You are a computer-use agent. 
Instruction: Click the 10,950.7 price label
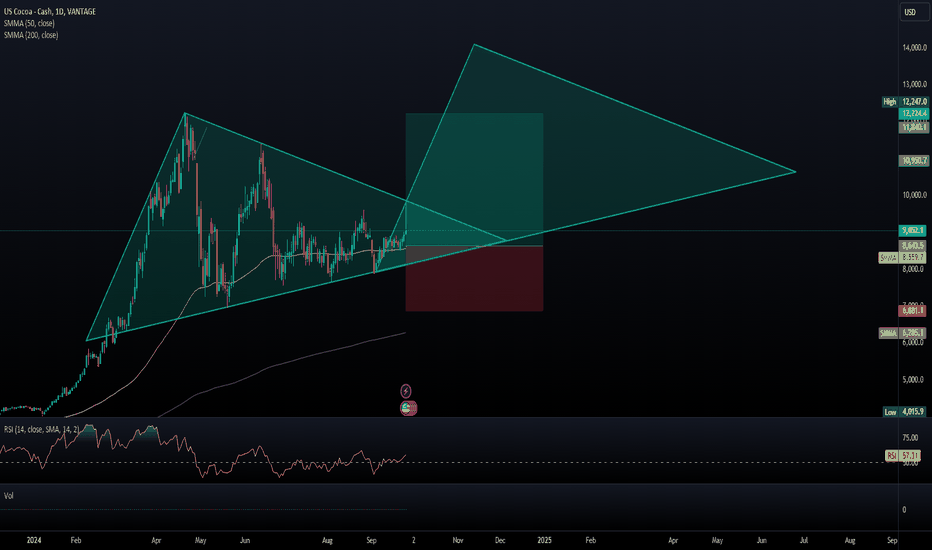point(914,161)
